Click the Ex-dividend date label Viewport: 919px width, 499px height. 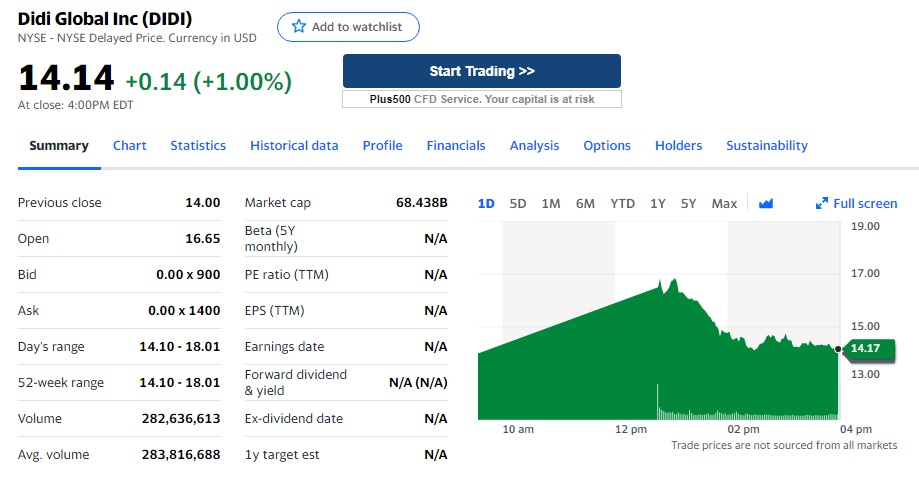pyautogui.click(x=294, y=419)
